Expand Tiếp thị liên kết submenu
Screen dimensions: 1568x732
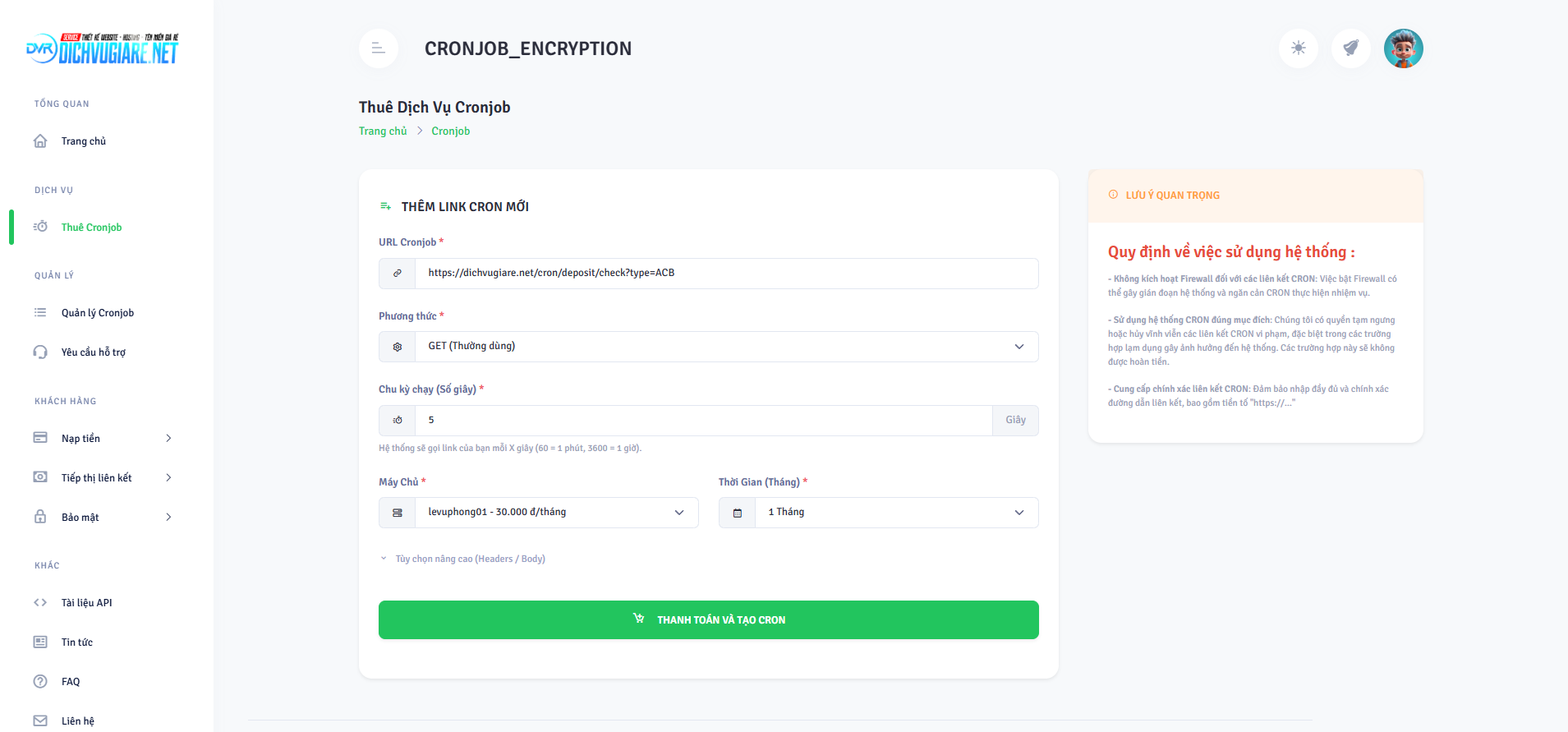tap(103, 478)
